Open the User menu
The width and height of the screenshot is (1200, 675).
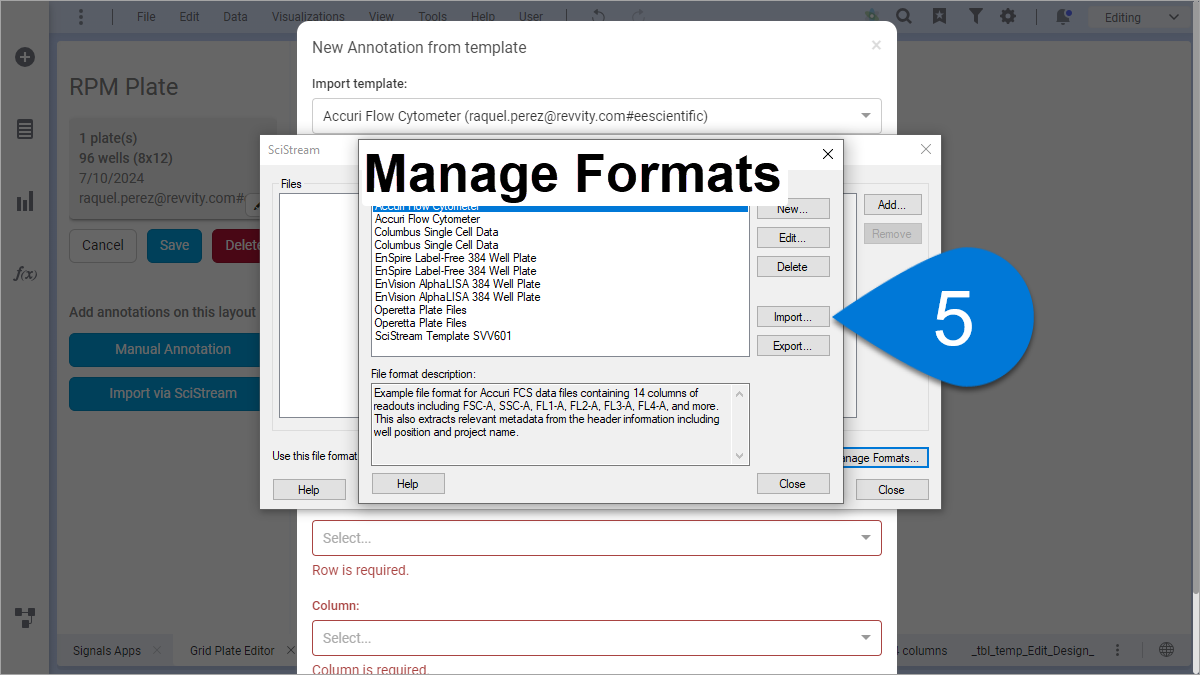point(531,17)
